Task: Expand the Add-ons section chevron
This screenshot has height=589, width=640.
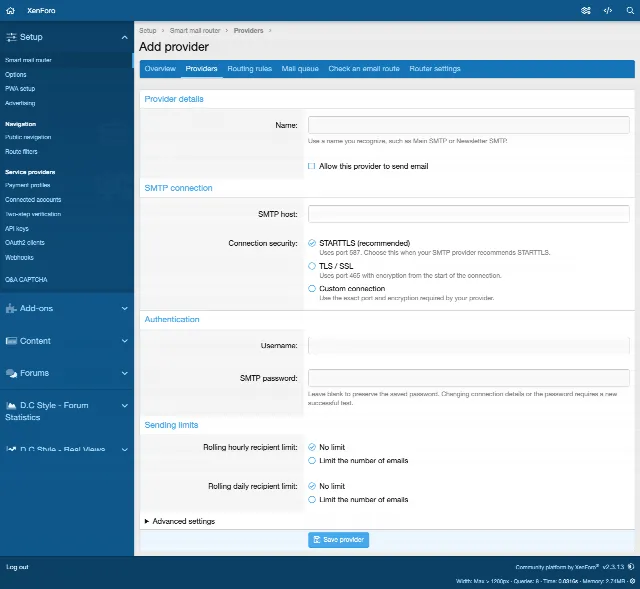Action: point(124,309)
